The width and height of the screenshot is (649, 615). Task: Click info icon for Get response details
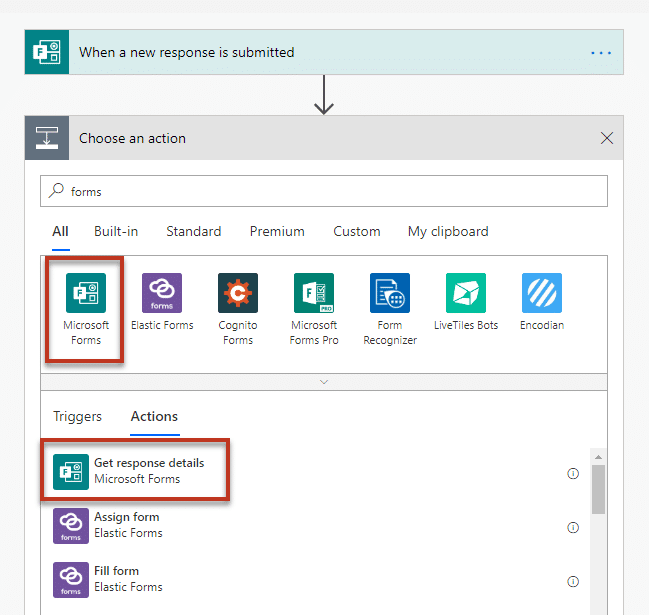(573, 474)
